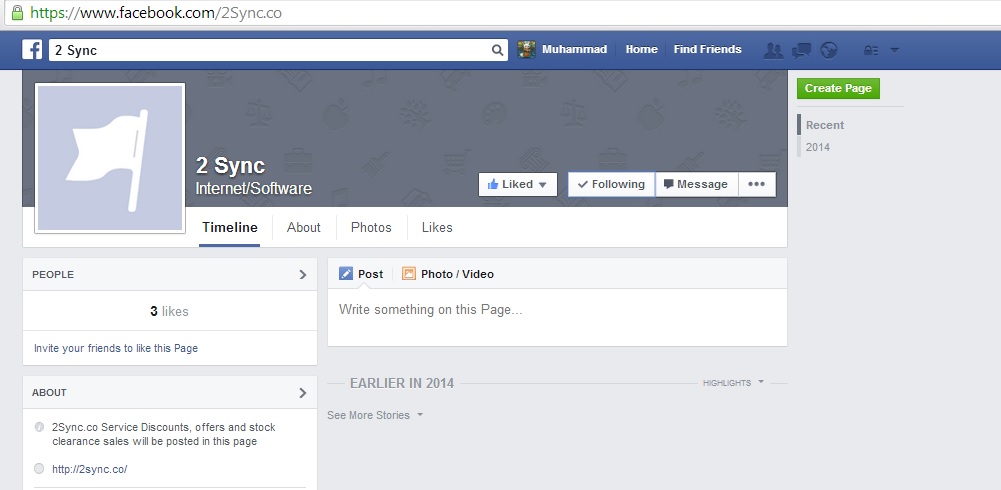This screenshot has height=490, width=1001.
Task: Open the Highlights dropdown
Action: click(734, 383)
